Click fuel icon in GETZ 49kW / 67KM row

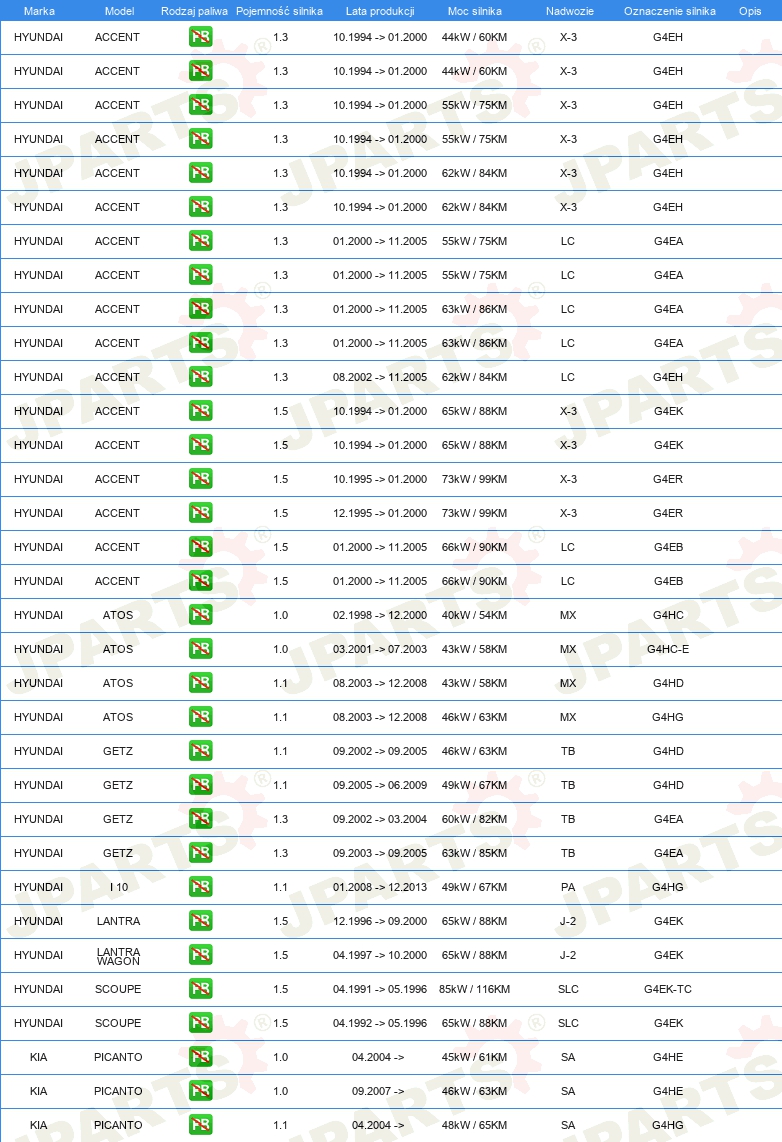point(201,784)
